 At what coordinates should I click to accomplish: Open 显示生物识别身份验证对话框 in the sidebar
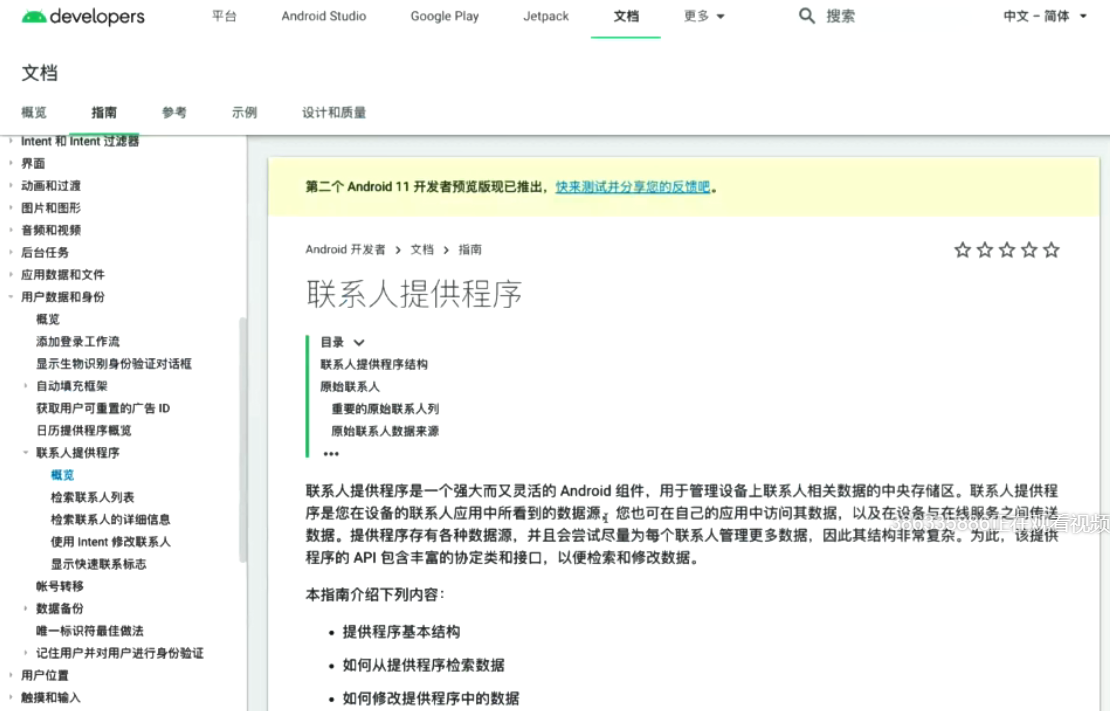pyautogui.click(x=114, y=363)
